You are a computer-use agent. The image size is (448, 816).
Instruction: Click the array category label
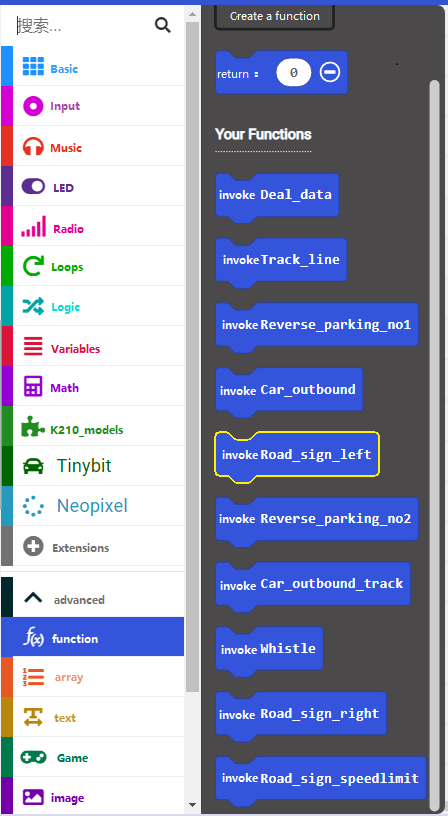(69, 678)
